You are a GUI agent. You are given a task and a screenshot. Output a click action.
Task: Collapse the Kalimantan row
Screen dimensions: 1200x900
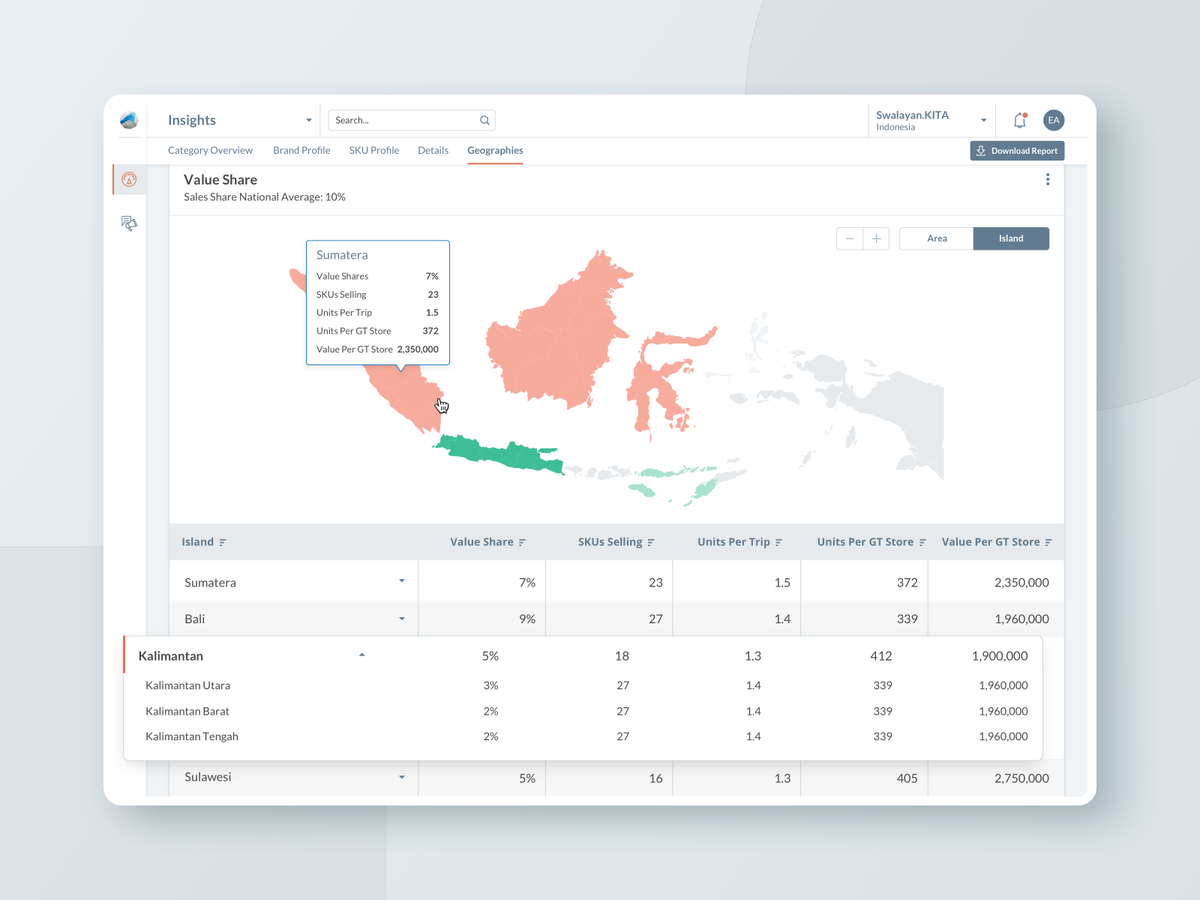(x=362, y=655)
